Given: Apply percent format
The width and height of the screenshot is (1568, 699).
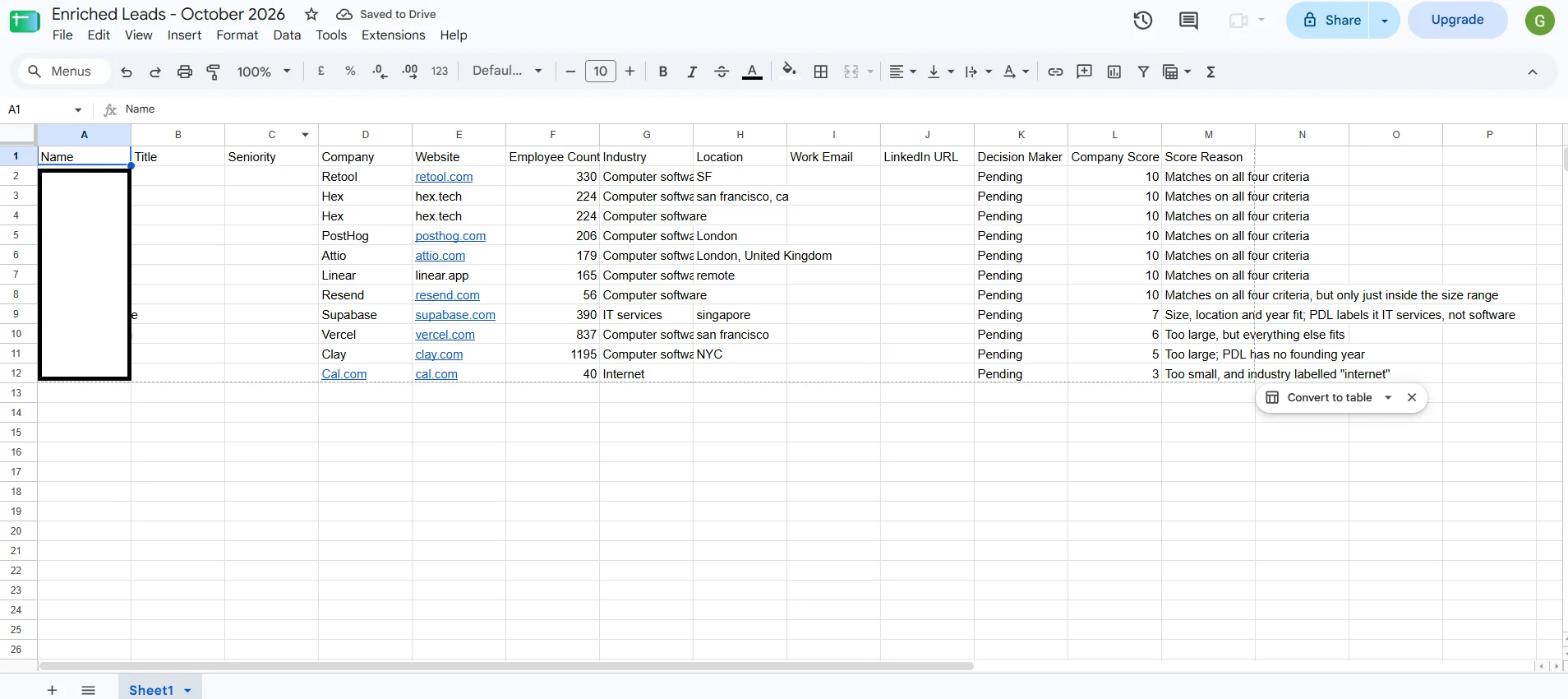Looking at the screenshot, I should (x=350, y=72).
